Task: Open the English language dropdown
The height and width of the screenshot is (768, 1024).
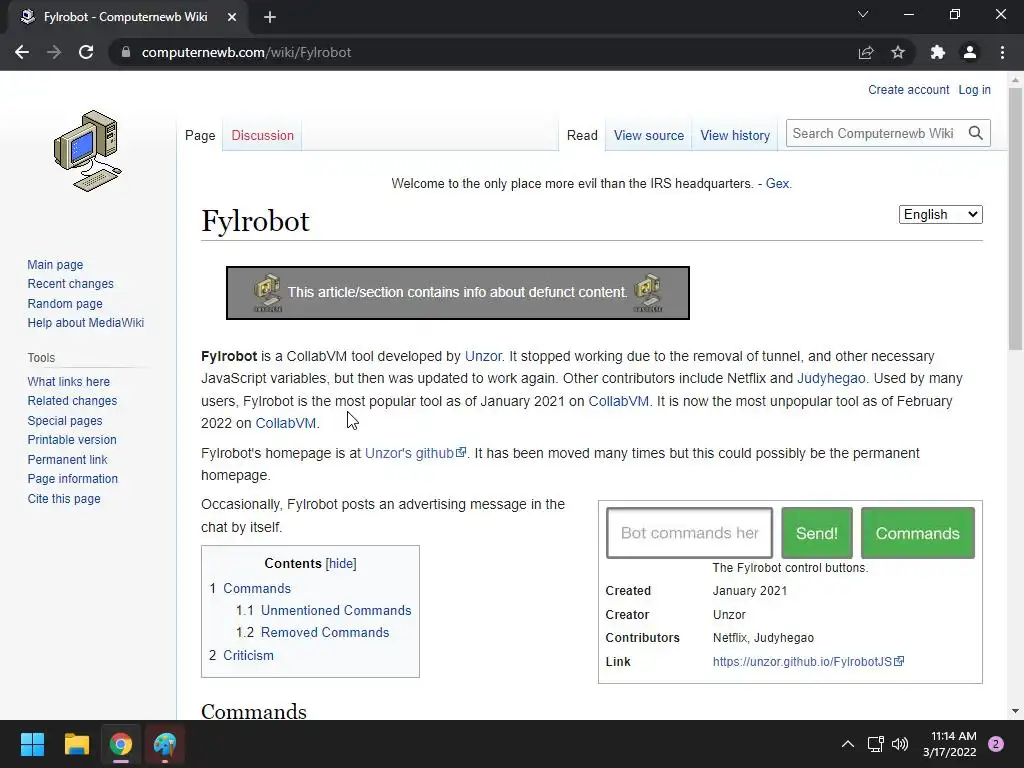Action: (x=940, y=214)
